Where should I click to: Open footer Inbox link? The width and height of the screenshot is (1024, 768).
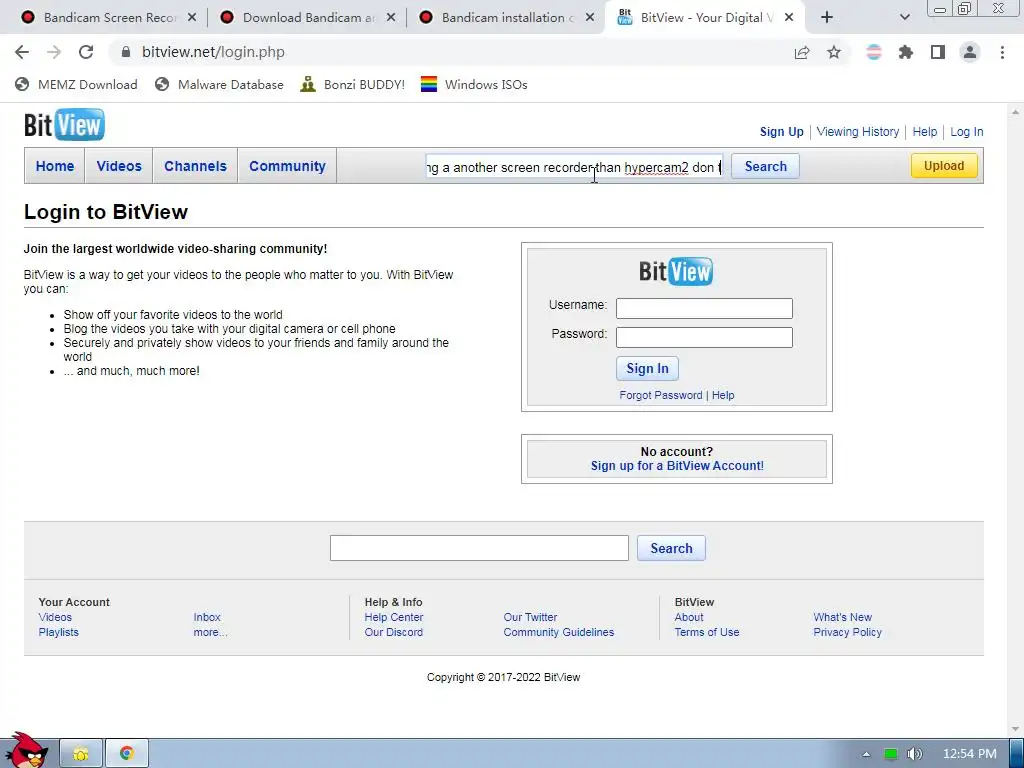tap(207, 617)
